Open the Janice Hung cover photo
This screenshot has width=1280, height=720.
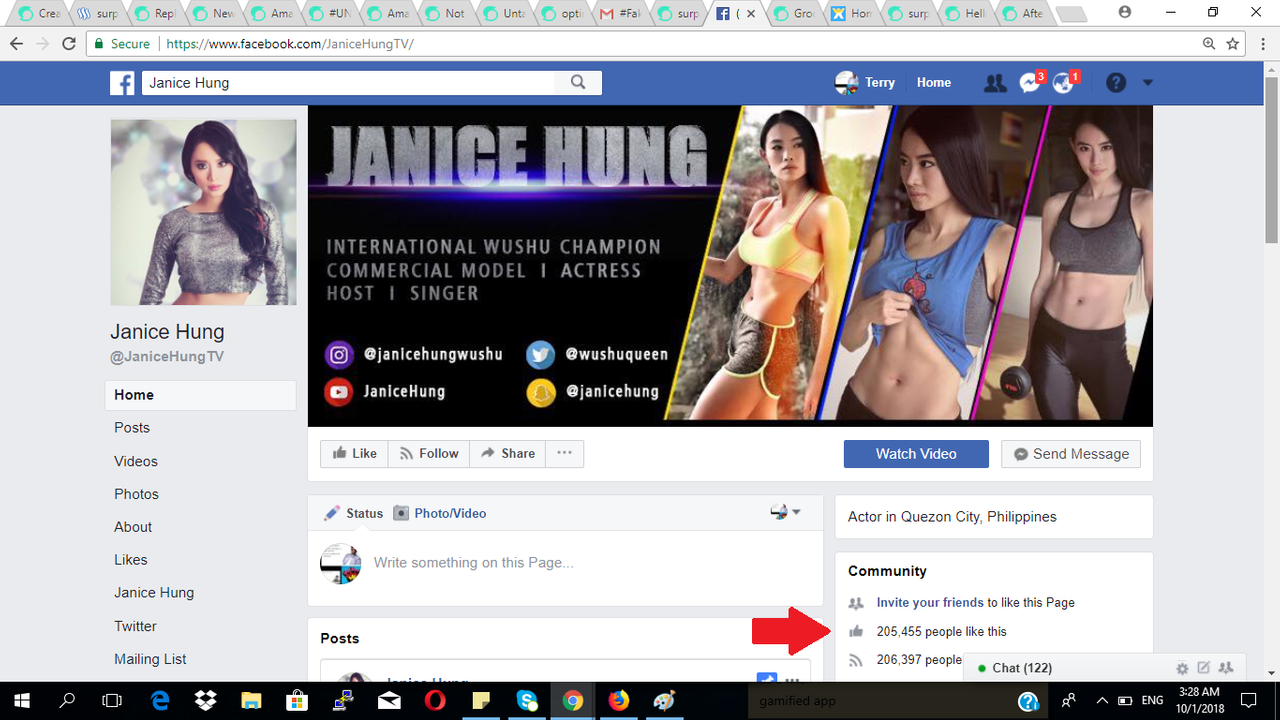coord(730,266)
